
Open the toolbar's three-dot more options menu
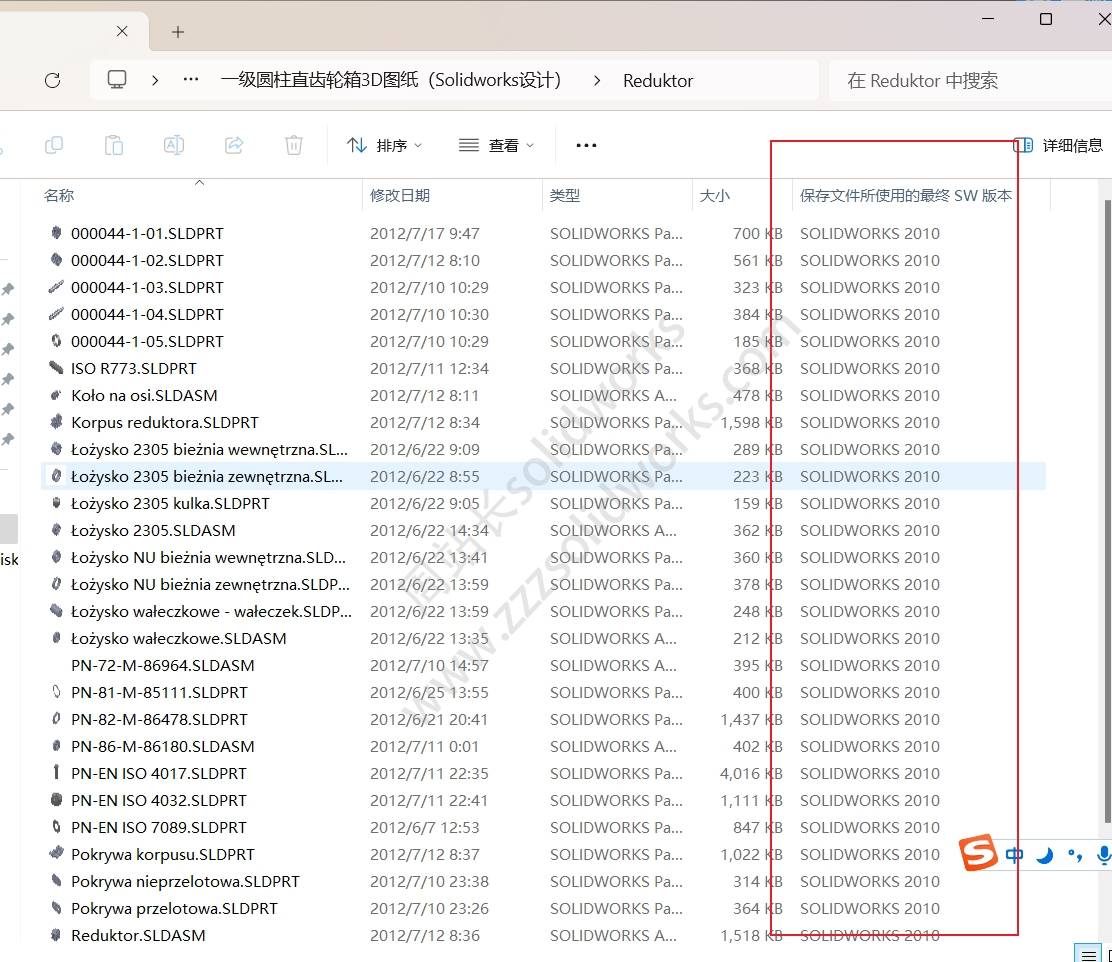tap(586, 146)
